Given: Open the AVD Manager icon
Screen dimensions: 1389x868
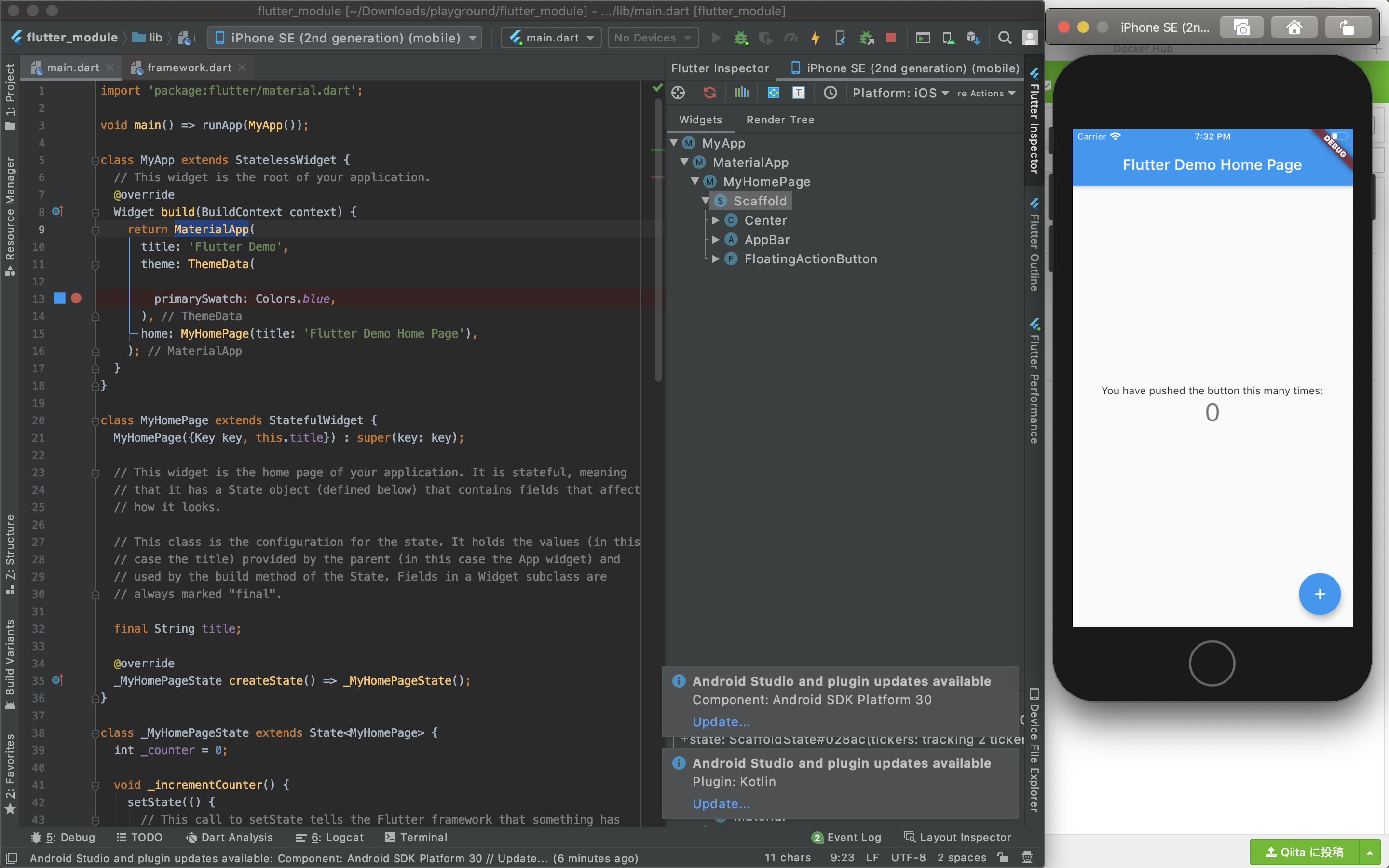Looking at the screenshot, I should click(948, 38).
